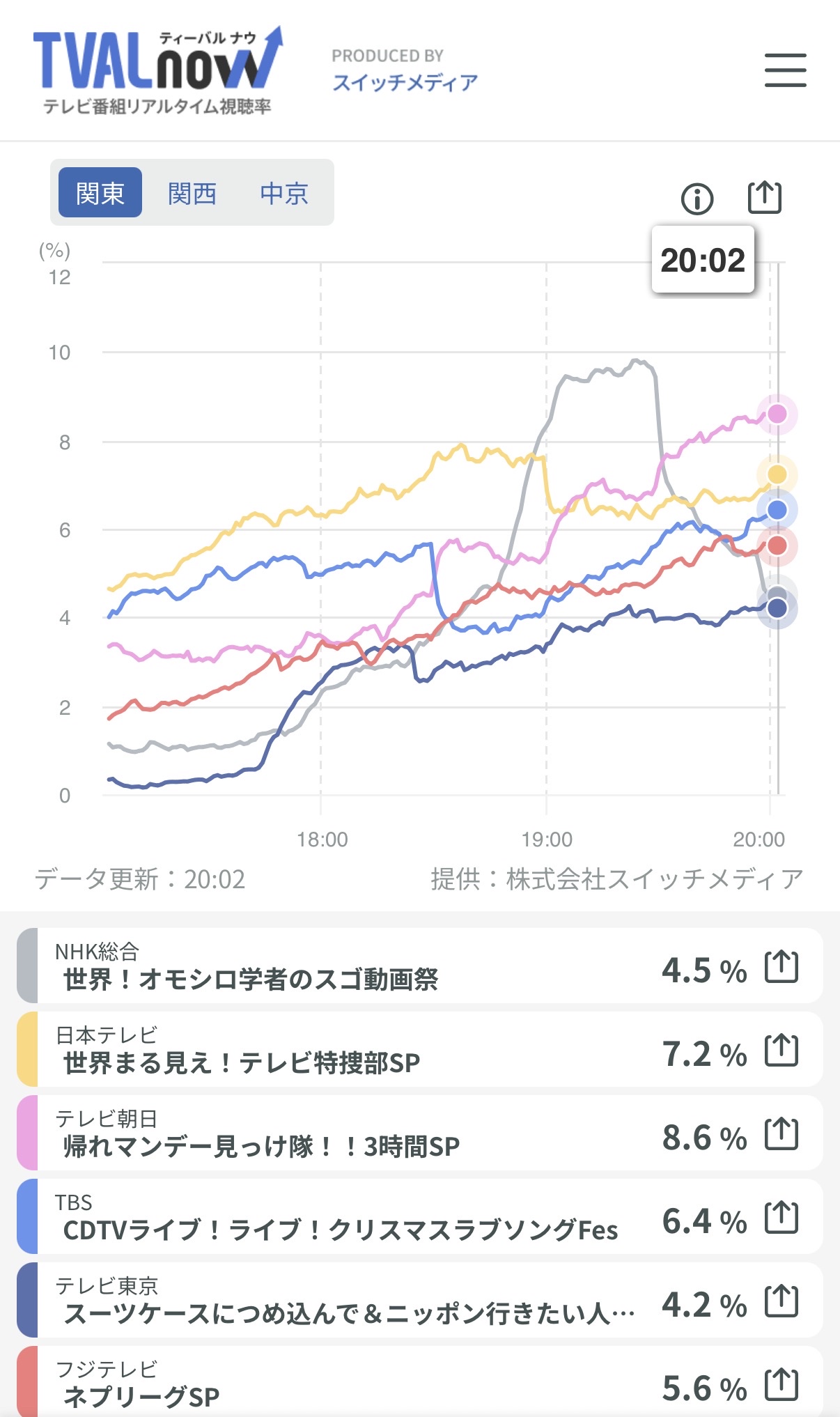Click the red フジテレビ chart point
The height and width of the screenshot is (1417, 840).
tap(777, 545)
